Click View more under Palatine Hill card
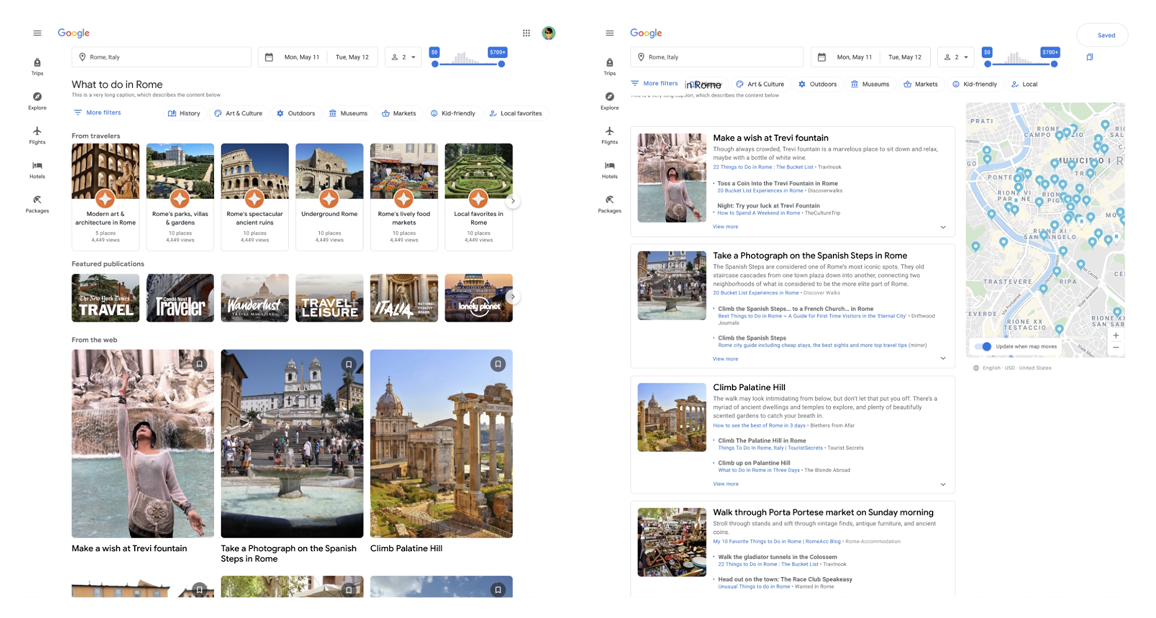 725,484
